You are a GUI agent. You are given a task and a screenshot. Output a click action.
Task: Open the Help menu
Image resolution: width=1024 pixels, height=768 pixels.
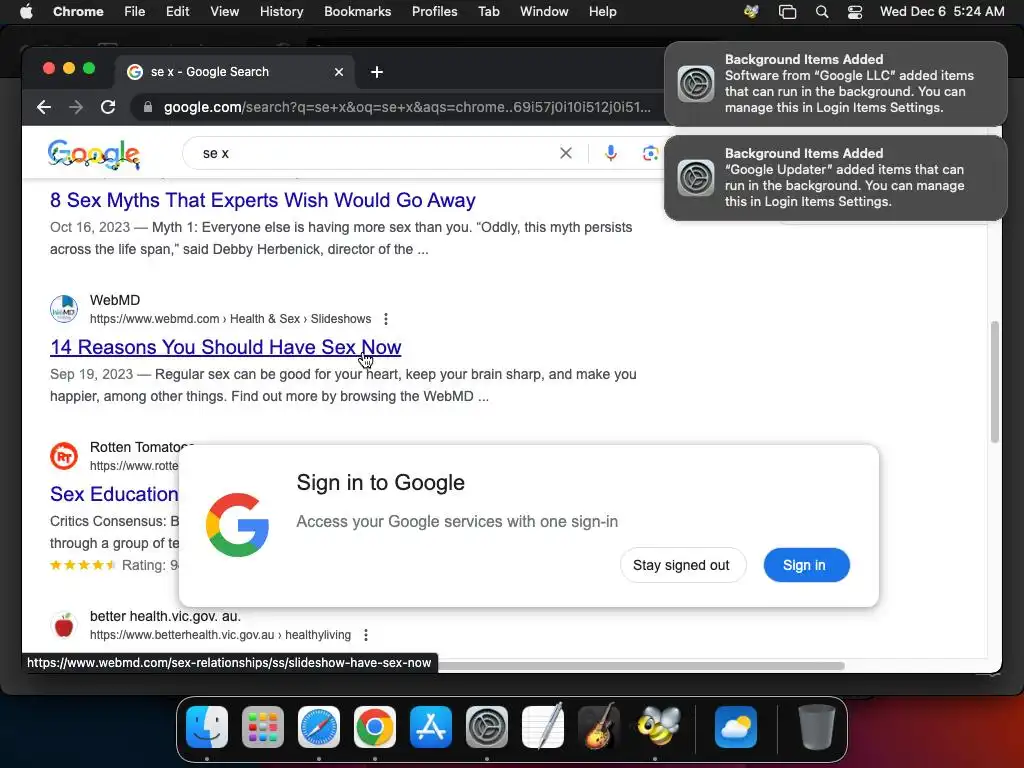coord(602,12)
